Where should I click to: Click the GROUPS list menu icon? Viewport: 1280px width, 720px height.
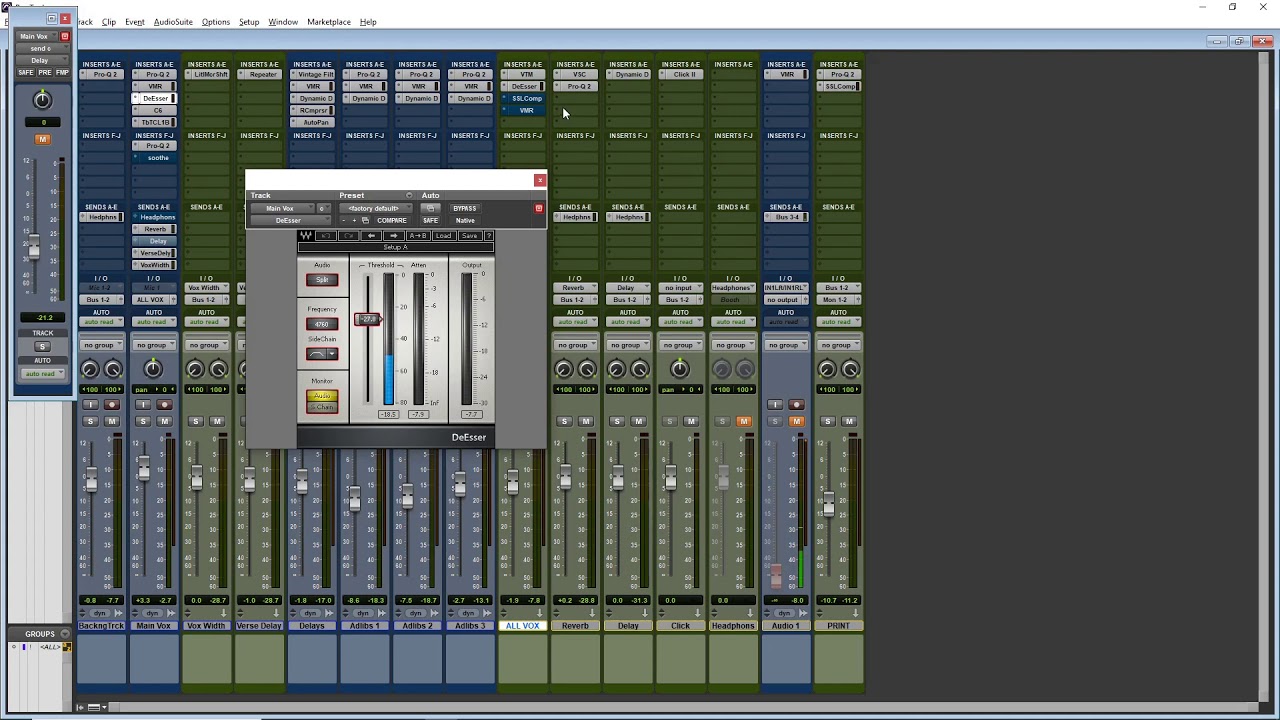66,633
